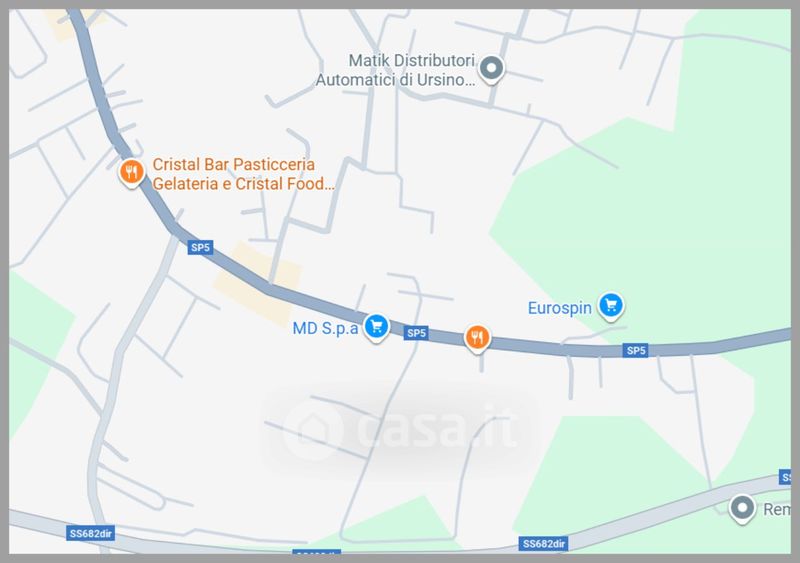Select the MD S.p.a shopping cart marker
Viewport: 800px width, 563px height.
377,327
